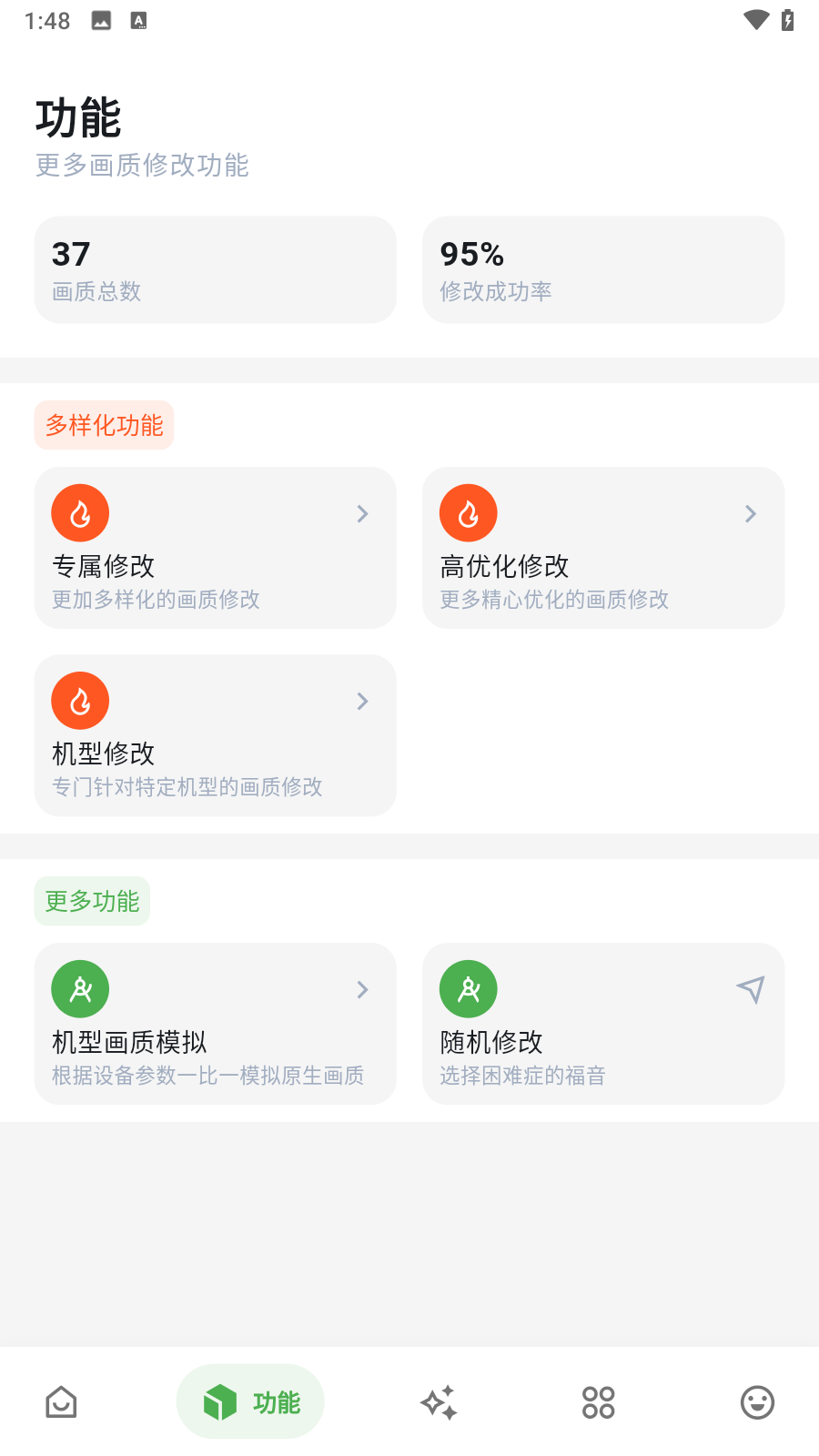Tap the compass icon on 随机修改 card
Viewport: 819px width, 1456px height.
tap(469, 989)
